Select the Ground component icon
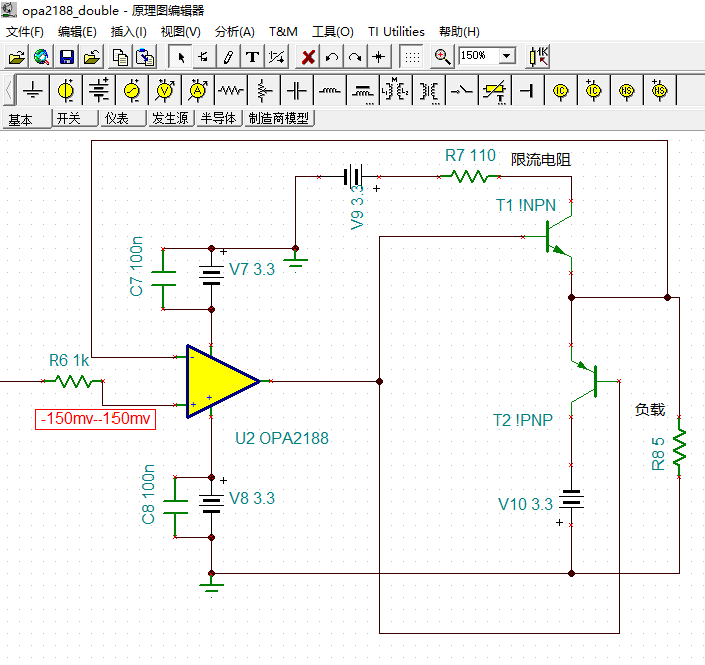The image size is (705, 665). point(33,91)
